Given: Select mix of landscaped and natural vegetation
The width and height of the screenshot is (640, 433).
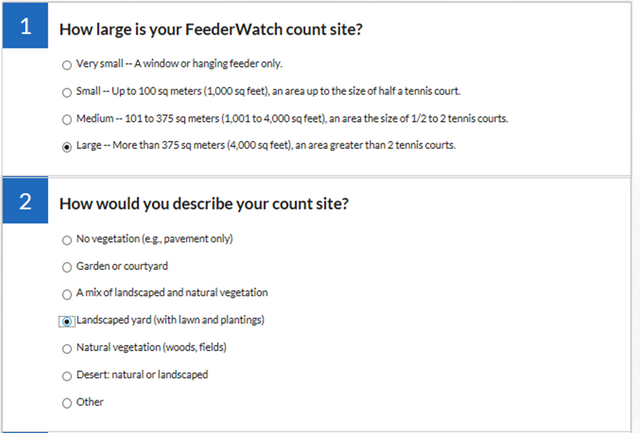Looking at the screenshot, I should [x=67, y=294].
